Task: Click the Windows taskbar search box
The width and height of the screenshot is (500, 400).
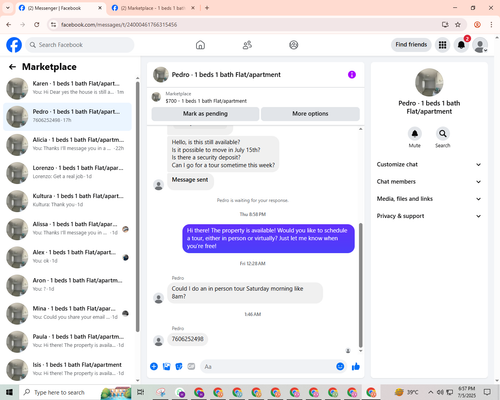Action: (75, 392)
